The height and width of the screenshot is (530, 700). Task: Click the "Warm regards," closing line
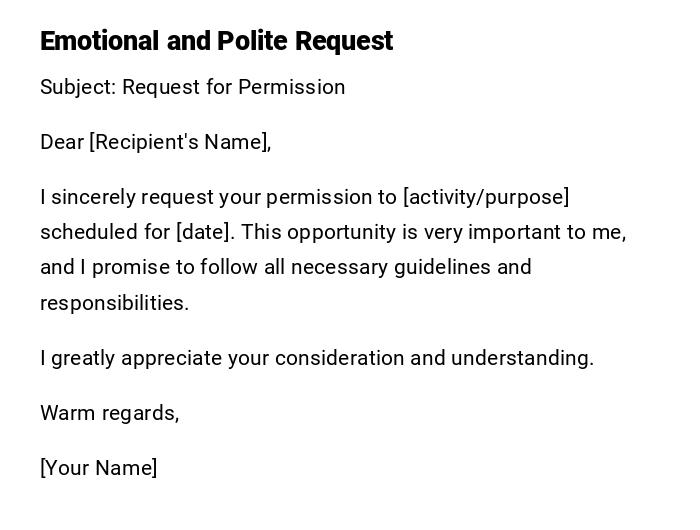click(109, 413)
